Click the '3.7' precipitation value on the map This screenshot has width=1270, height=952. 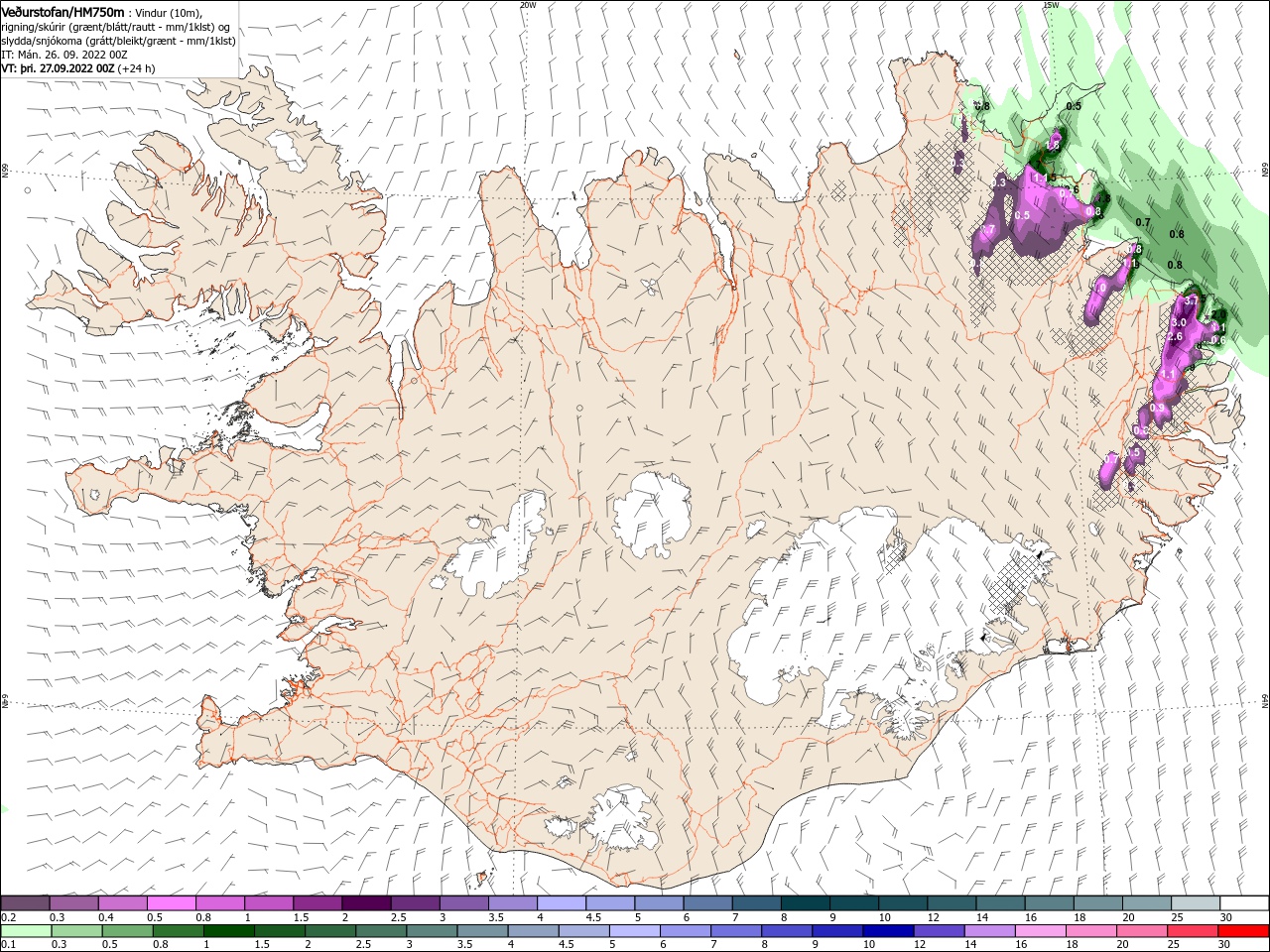1192,301
